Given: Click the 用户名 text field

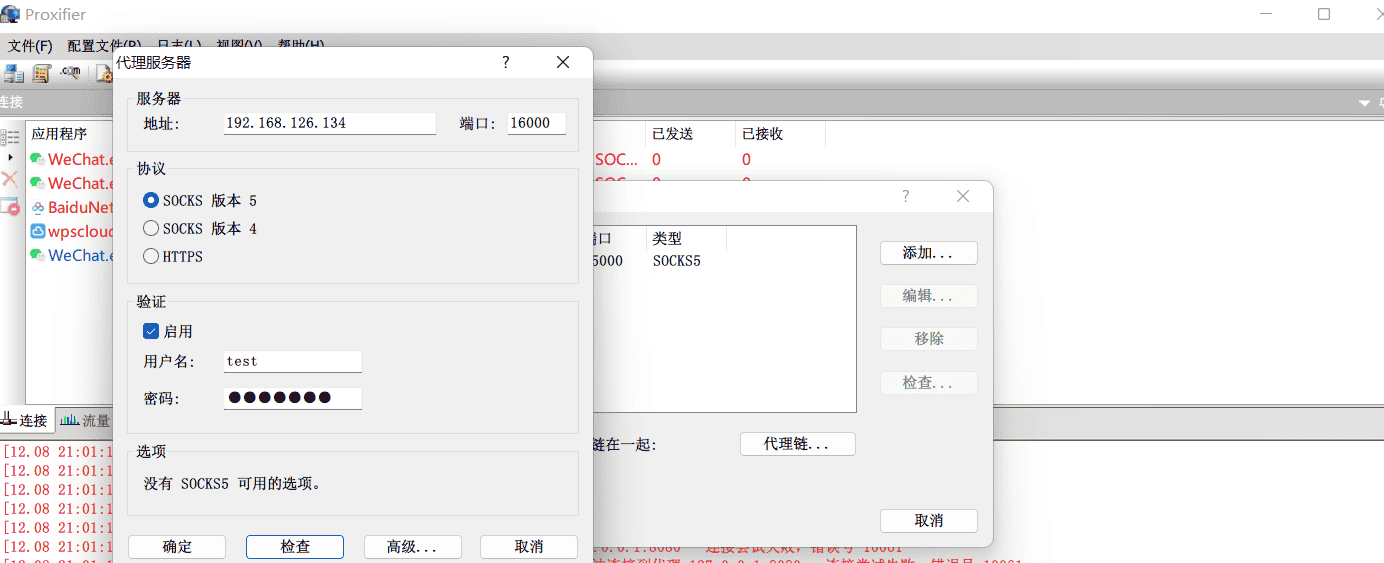Looking at the screenshot, I should (x=292, y=361).
